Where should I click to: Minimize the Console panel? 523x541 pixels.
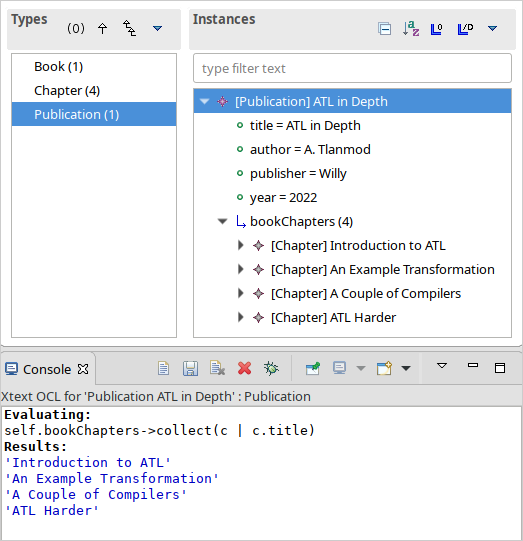pos(473,365)
